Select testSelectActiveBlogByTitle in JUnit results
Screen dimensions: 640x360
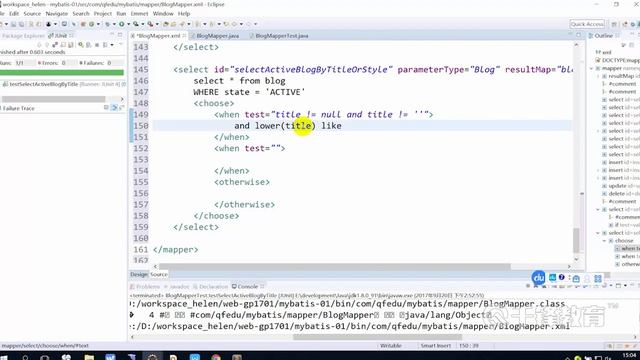click(64, 84)
